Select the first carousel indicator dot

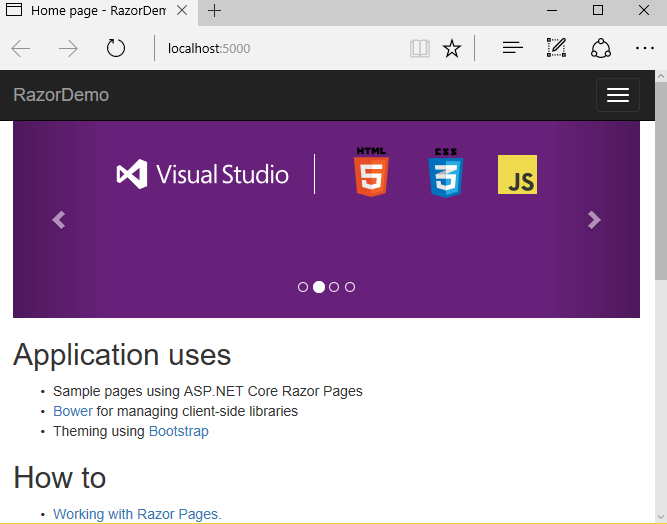coord(303,287)
